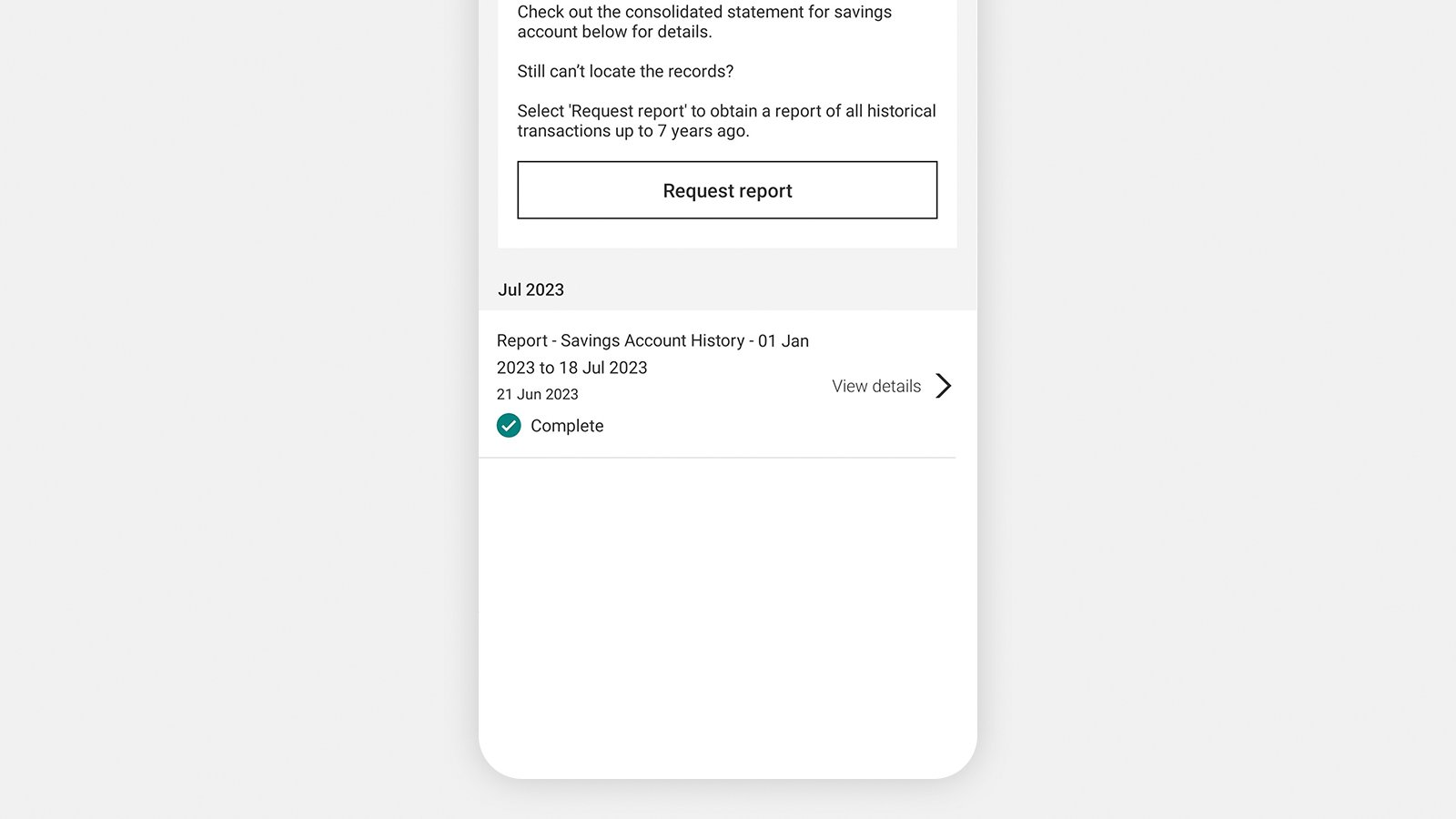Viewport: 1456px width, 819px height.
Task: Click the Request report button
Action: 727,190
